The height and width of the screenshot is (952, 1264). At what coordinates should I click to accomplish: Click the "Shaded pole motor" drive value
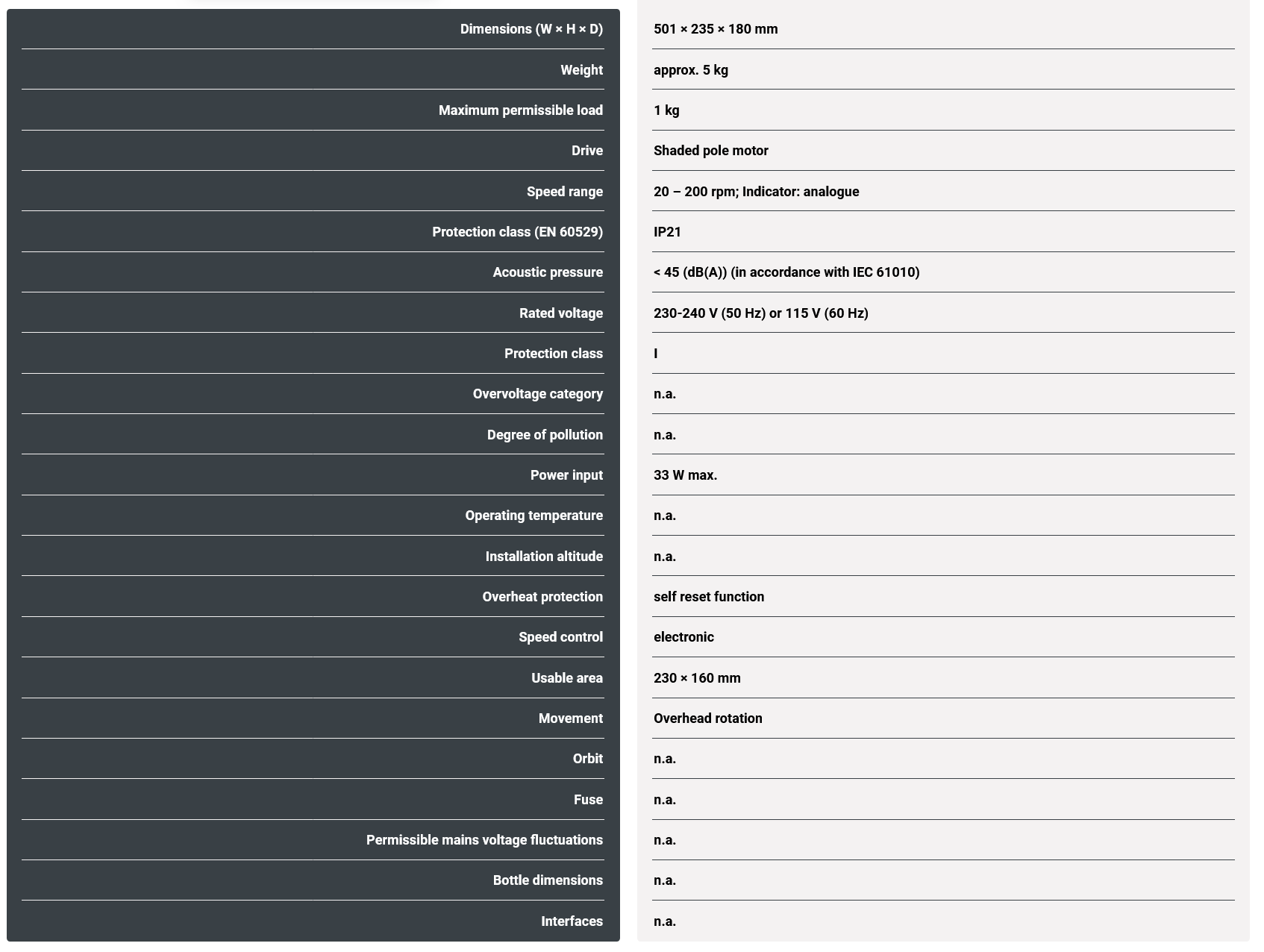710,151
